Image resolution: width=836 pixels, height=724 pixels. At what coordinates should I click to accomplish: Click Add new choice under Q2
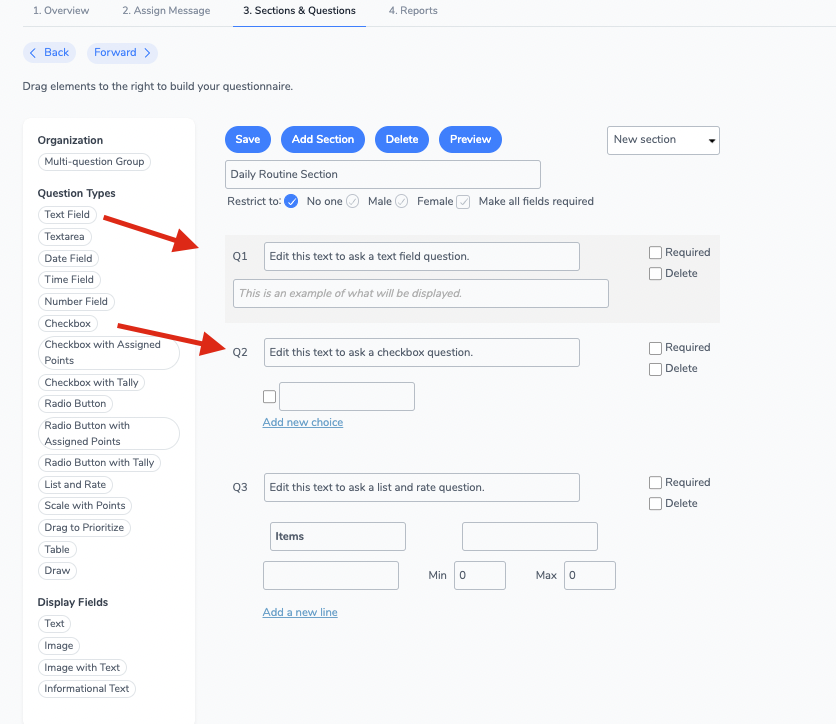pos(302,422)
